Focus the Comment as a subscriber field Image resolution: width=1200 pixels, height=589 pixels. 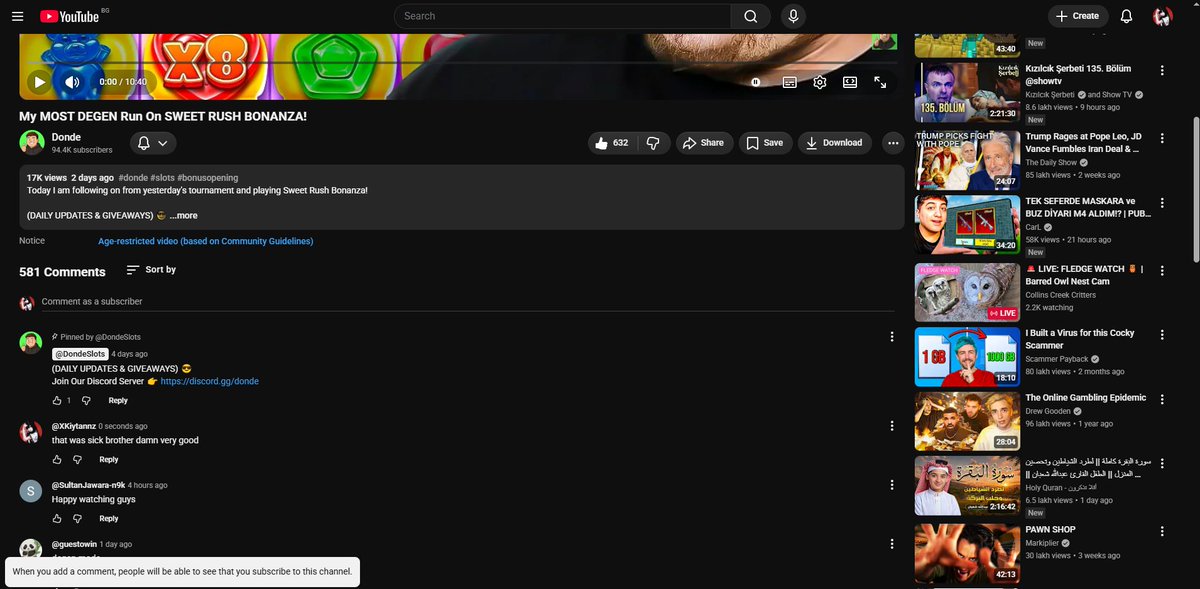470,302
